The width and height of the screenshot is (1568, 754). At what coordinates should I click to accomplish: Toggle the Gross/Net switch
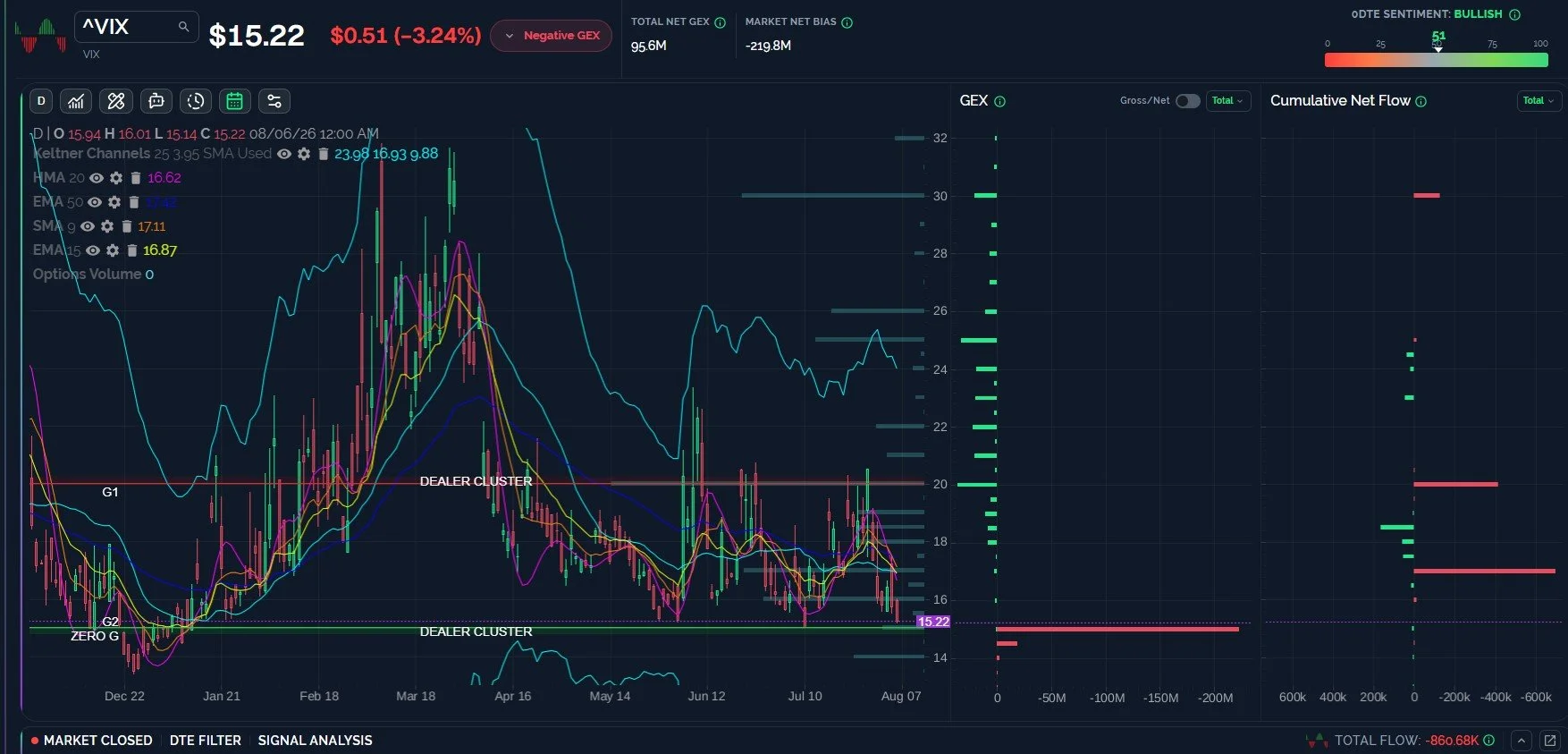pos(1187,101)
